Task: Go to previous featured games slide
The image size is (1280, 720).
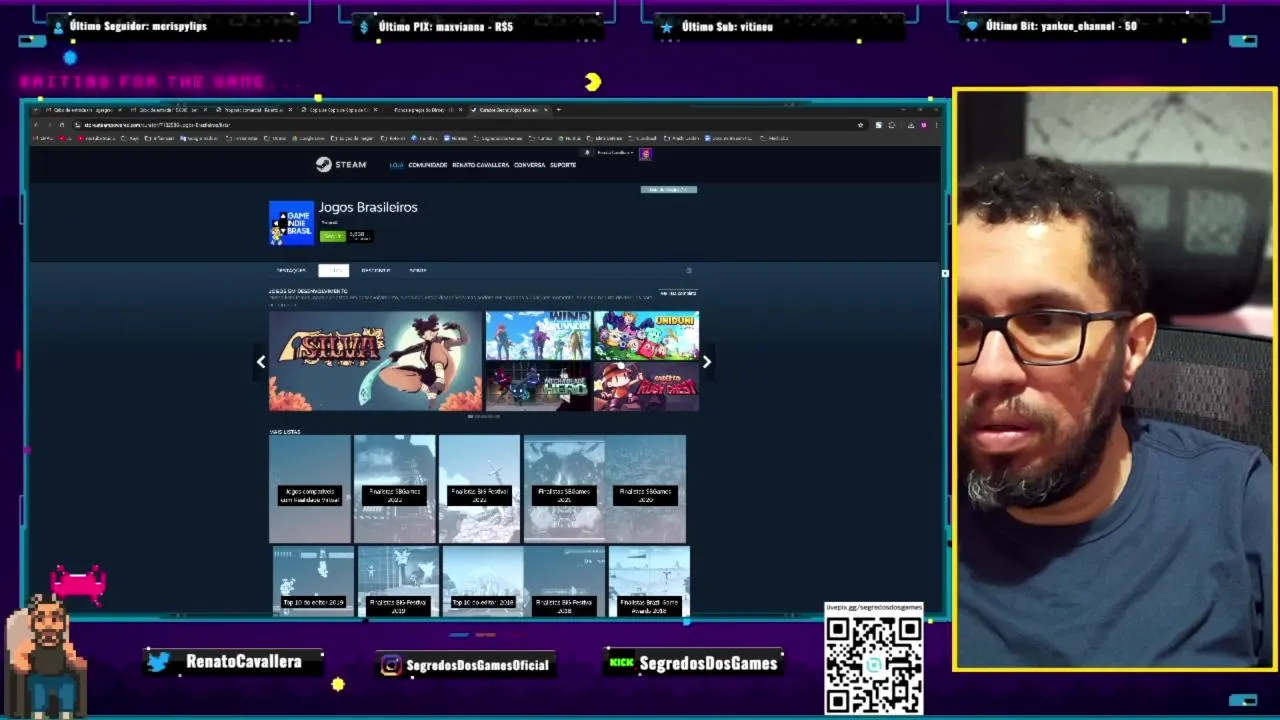Action: [261, 362]
